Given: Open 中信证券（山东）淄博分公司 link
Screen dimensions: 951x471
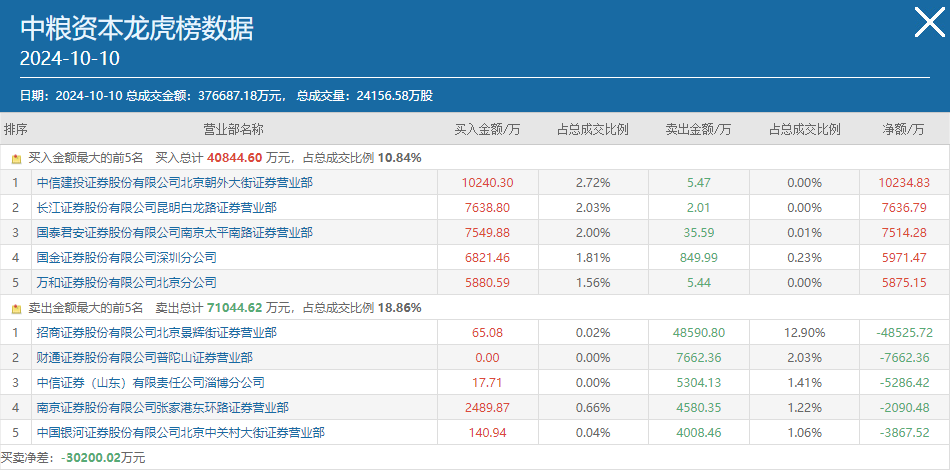Looking at the screenshot, I should pos(150,382).
